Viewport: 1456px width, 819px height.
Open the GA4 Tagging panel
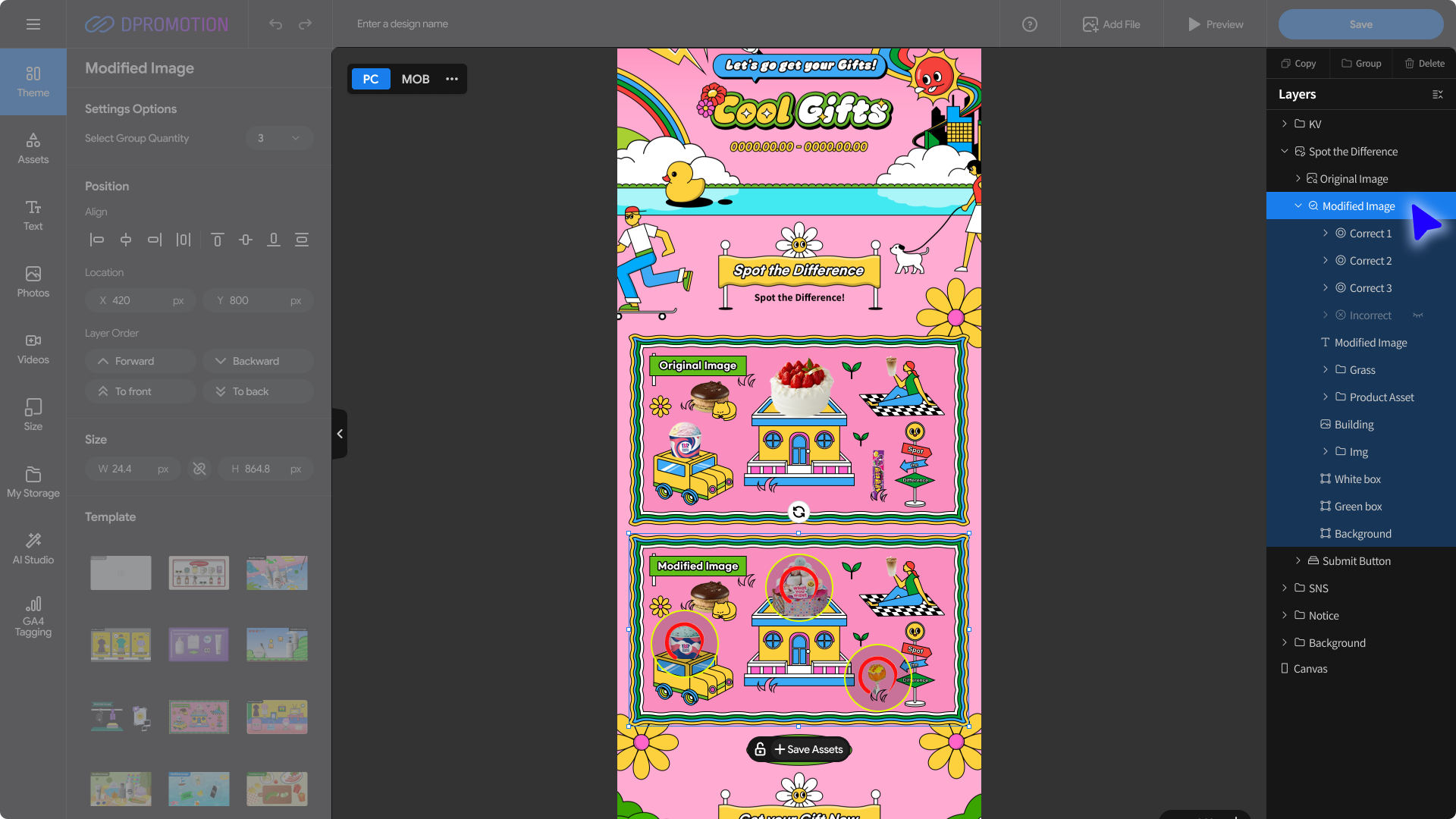(x=33, y=616)
